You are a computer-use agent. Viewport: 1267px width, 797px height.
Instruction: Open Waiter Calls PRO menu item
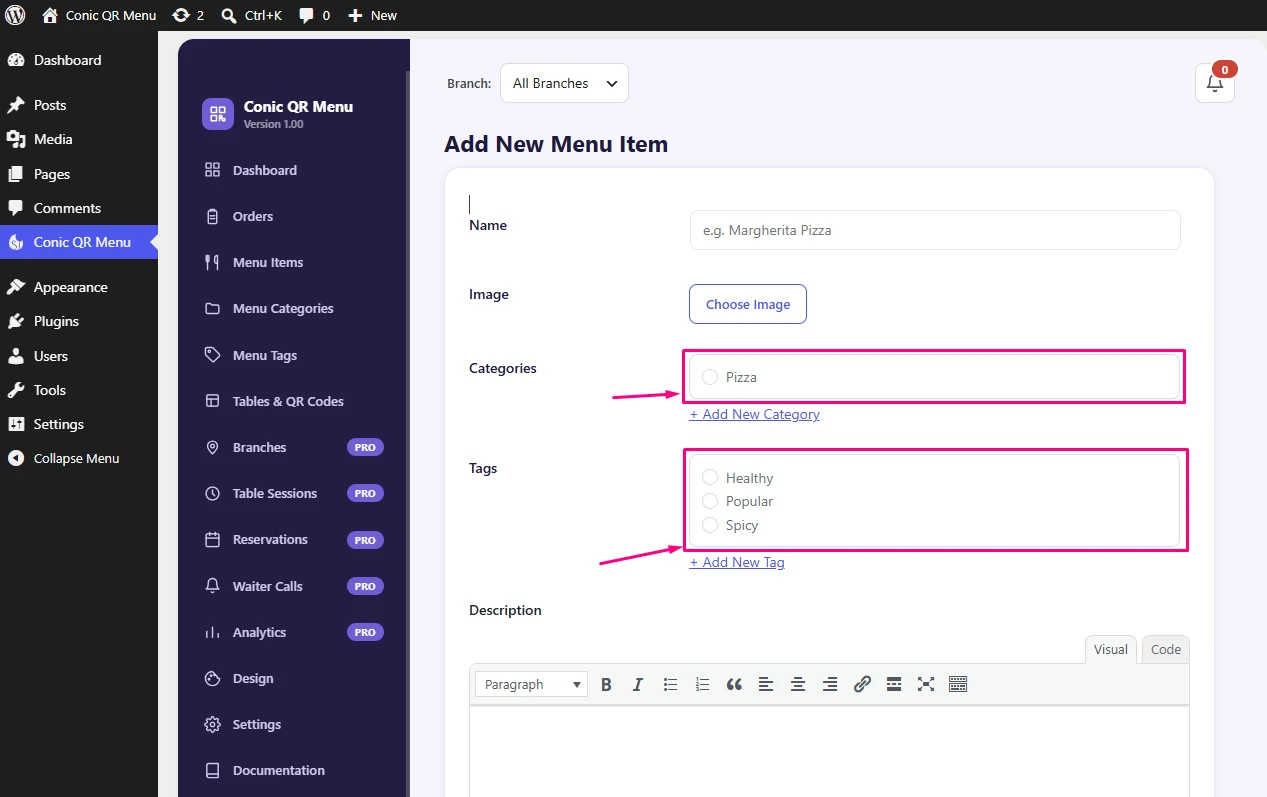[x=294, y=586]
